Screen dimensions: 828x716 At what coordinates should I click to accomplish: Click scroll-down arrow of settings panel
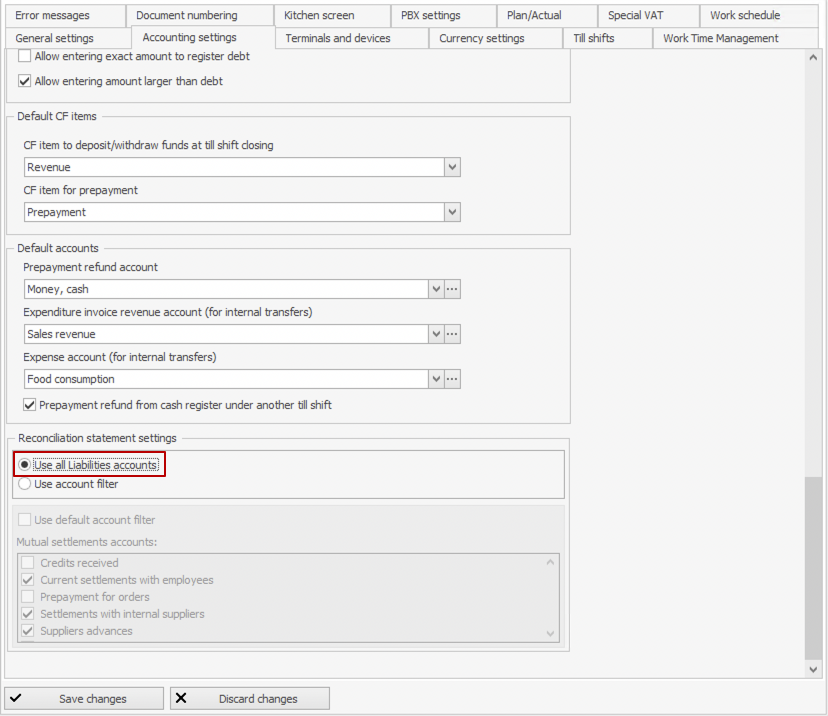tap(814, 668)
